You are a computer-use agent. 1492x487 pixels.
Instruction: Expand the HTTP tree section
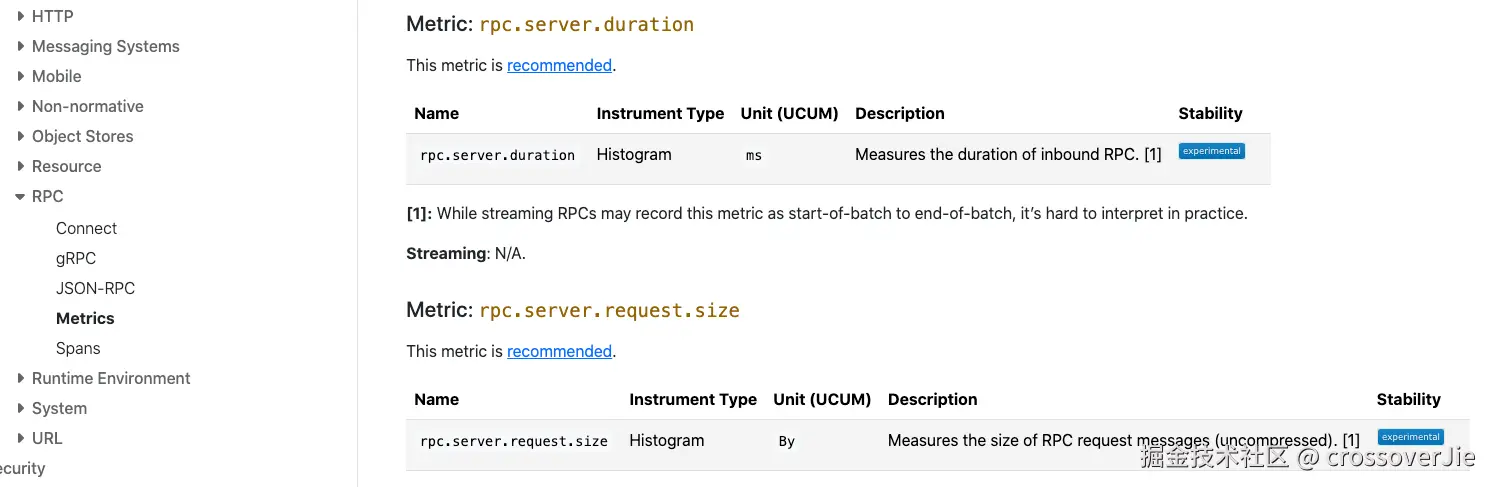(x=21, y=16)
